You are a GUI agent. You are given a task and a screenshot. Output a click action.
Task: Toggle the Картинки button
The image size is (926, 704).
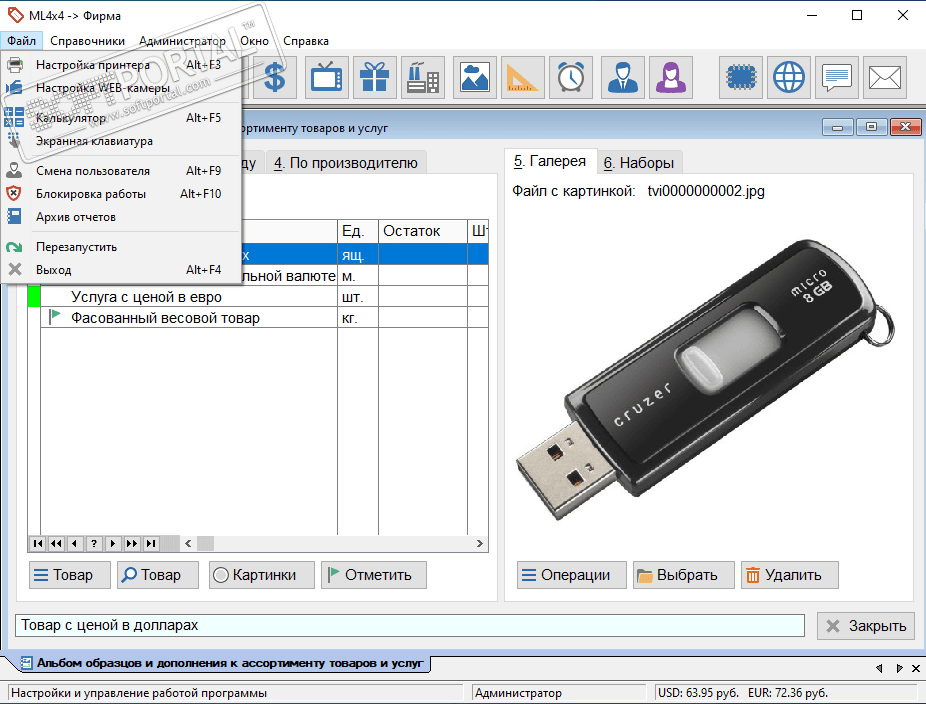pos(262,575)
